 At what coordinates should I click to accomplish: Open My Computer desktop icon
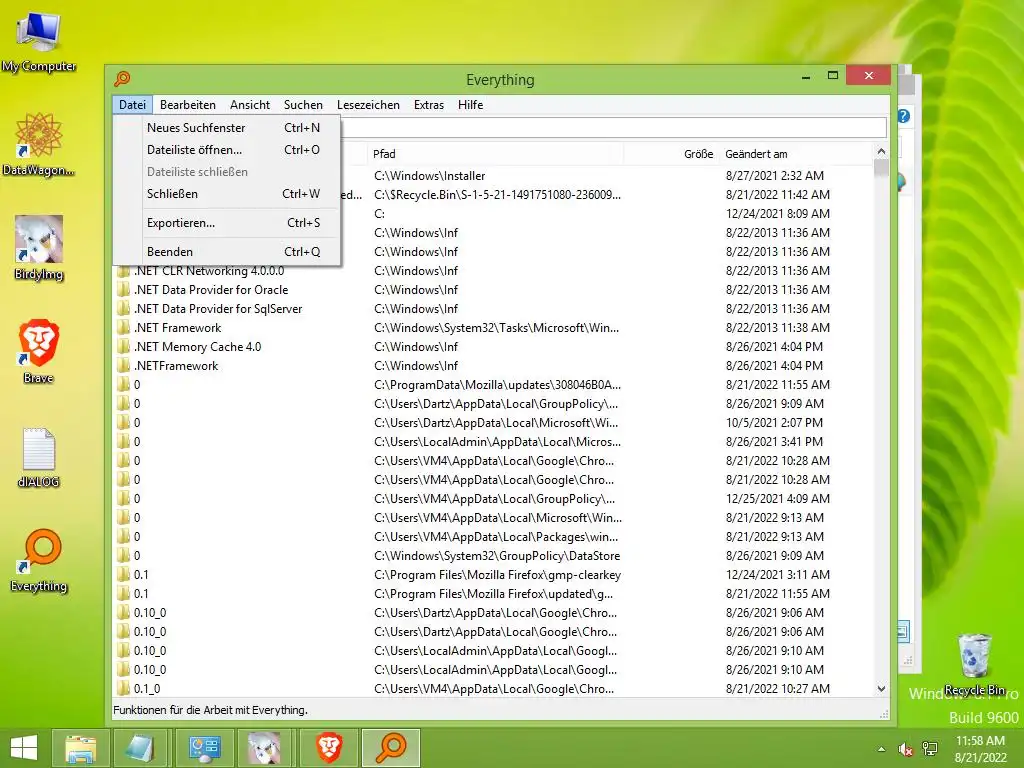coord(39,42)
